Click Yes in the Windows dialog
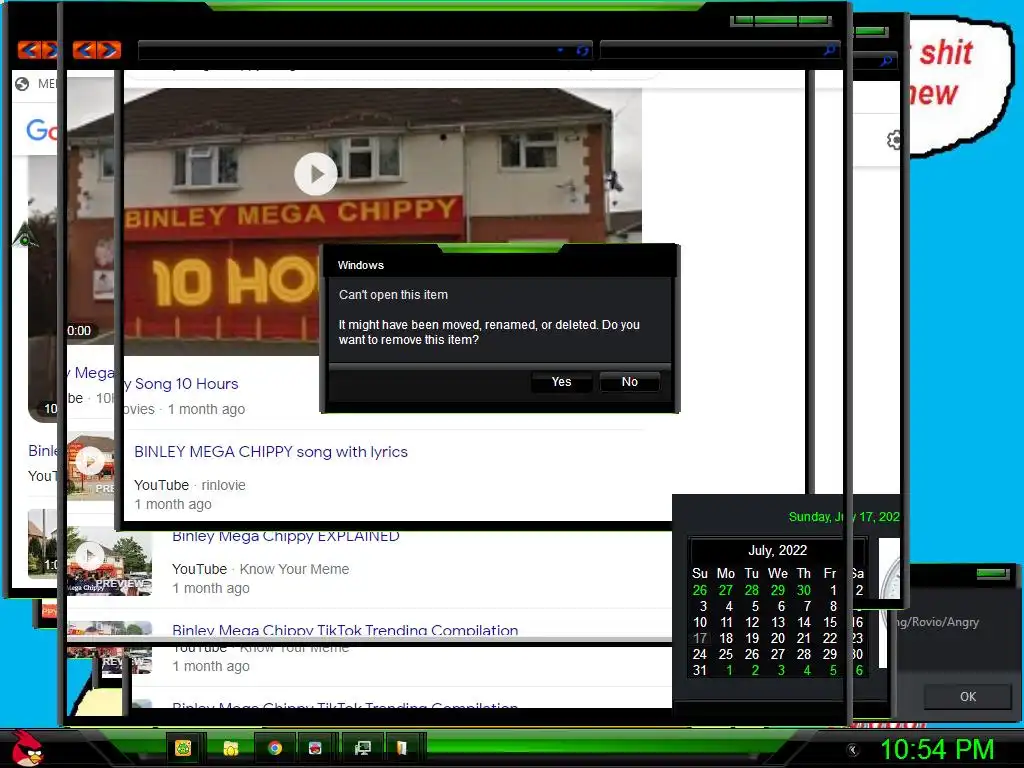This screenshot has width=1024, height=768. coord(561,381)
